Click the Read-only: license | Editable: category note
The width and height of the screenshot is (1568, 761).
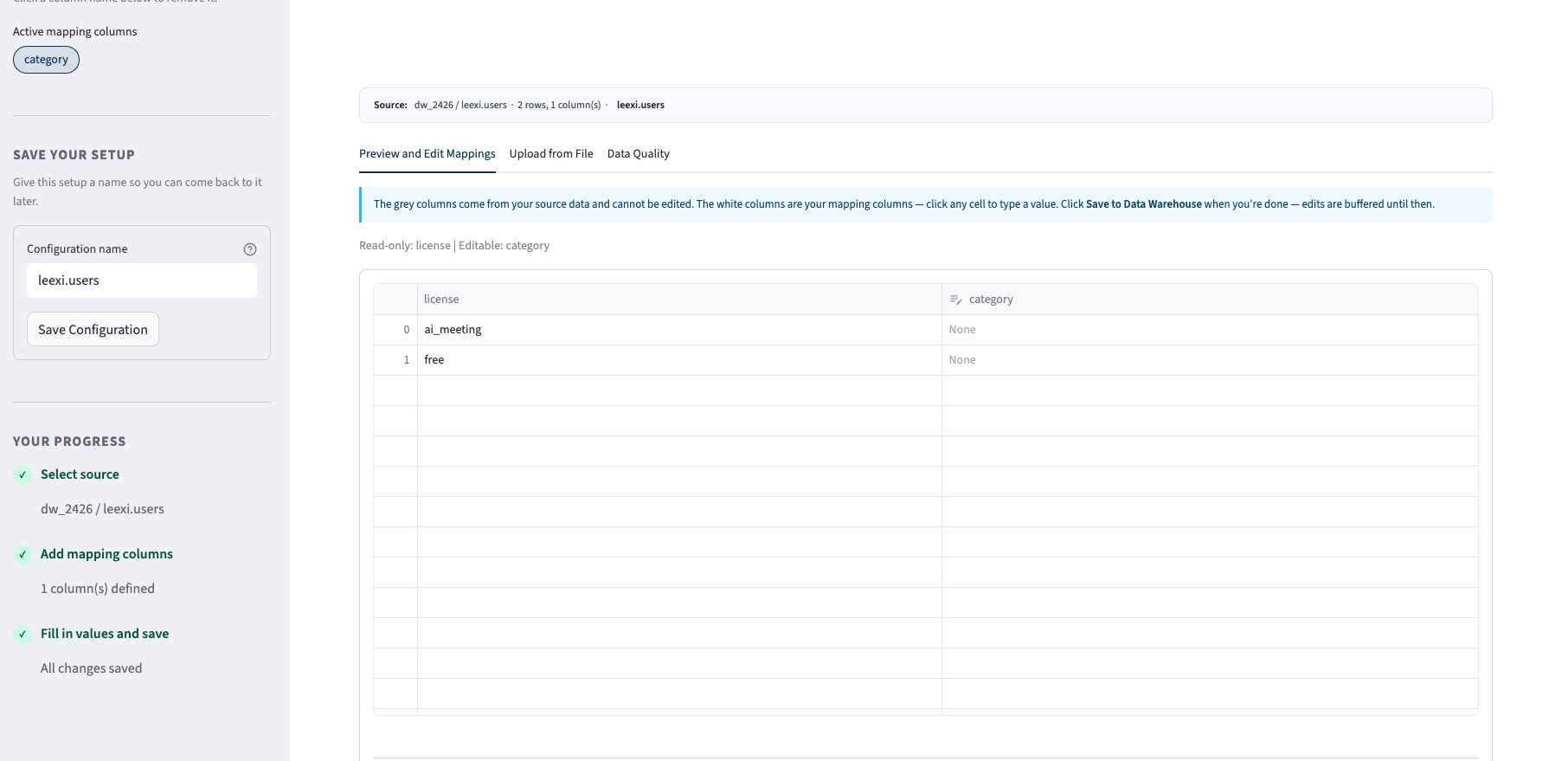(454, 246)
